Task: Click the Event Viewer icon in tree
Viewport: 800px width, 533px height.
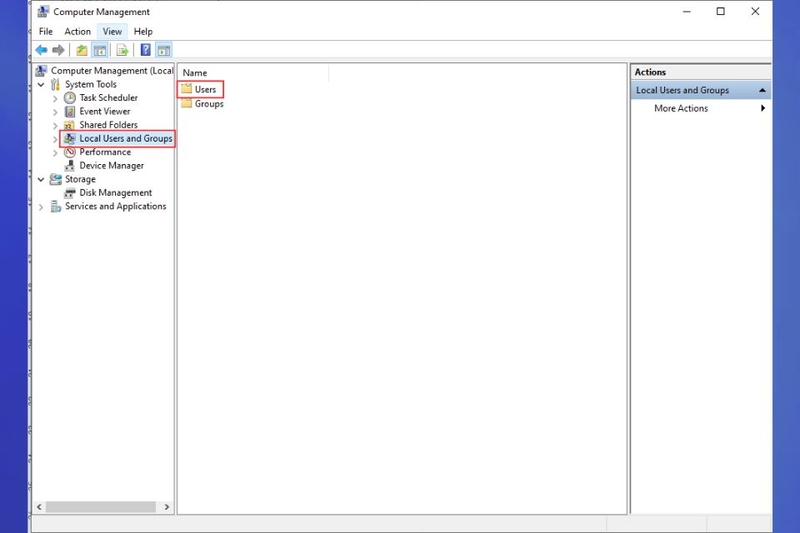Action: [70, 111]
